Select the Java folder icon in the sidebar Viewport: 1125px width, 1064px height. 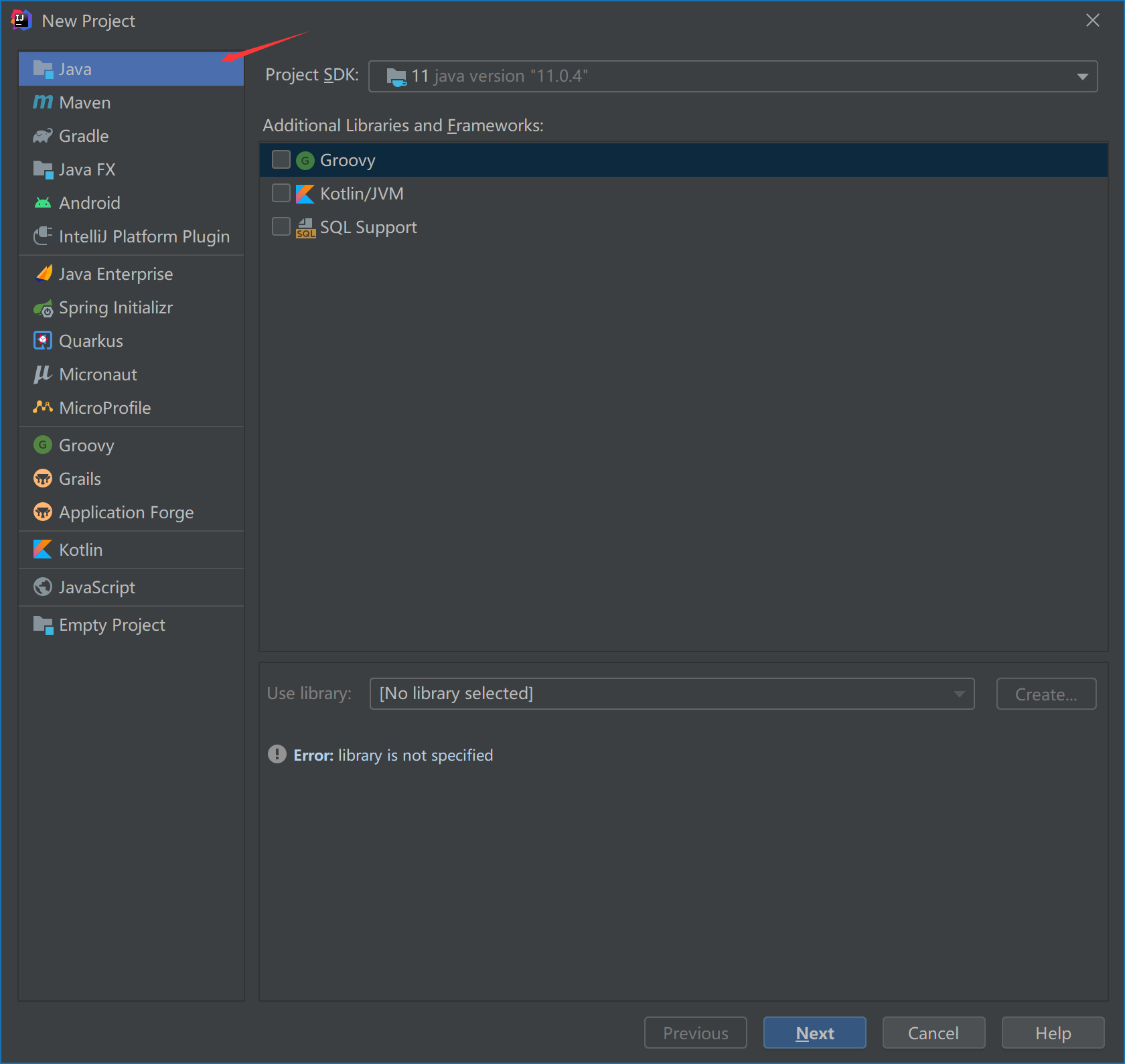tap(43, 69)
